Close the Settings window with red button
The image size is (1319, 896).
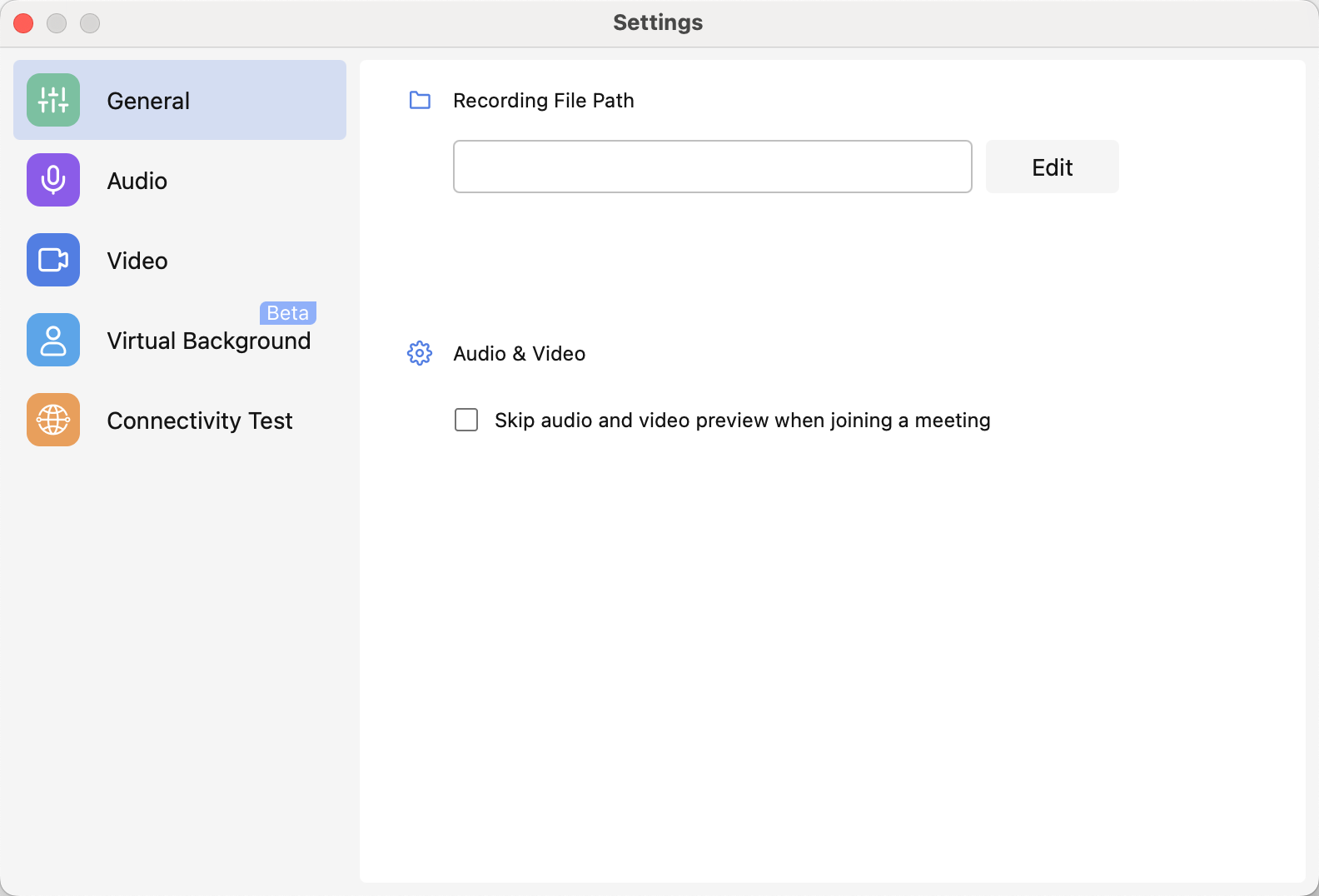coord(23,23)
